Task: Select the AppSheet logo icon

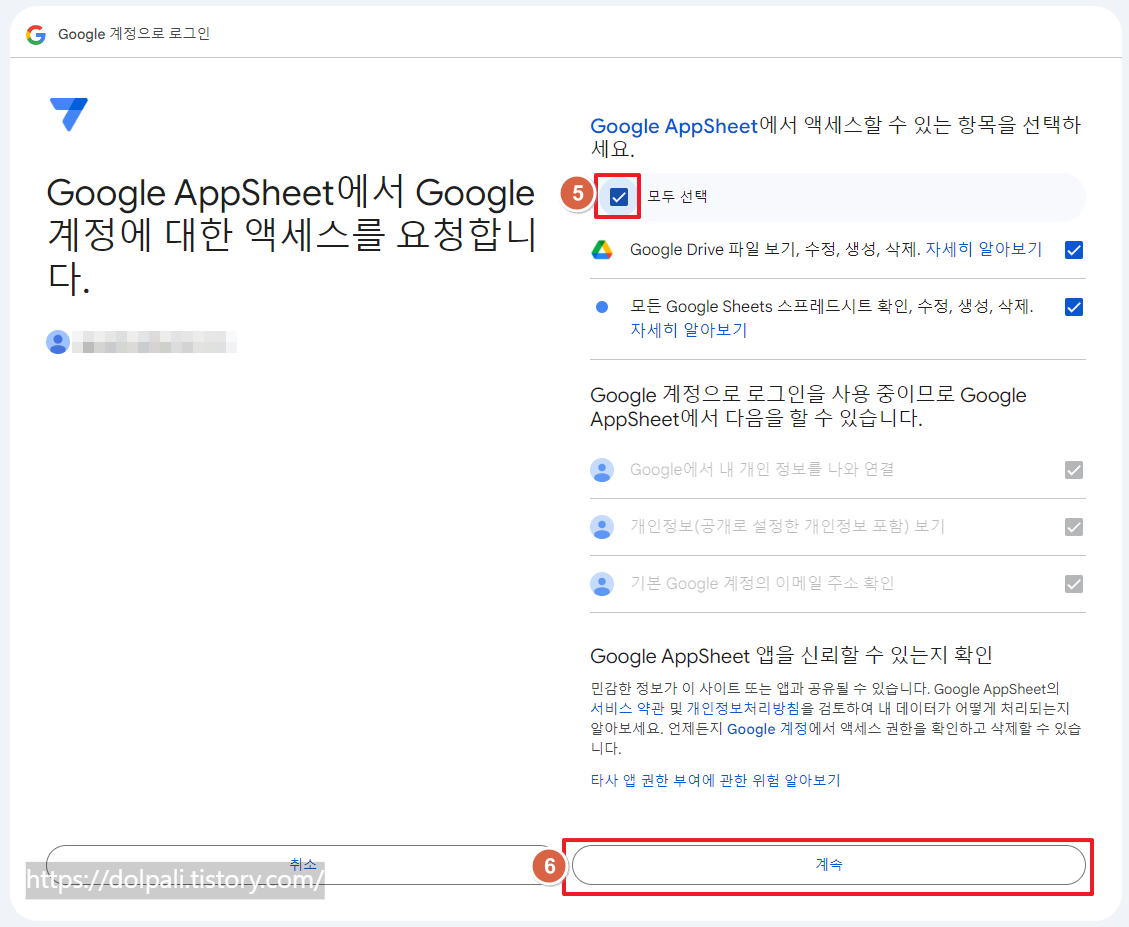Action: pyautogui.click(x=69, y=112)
